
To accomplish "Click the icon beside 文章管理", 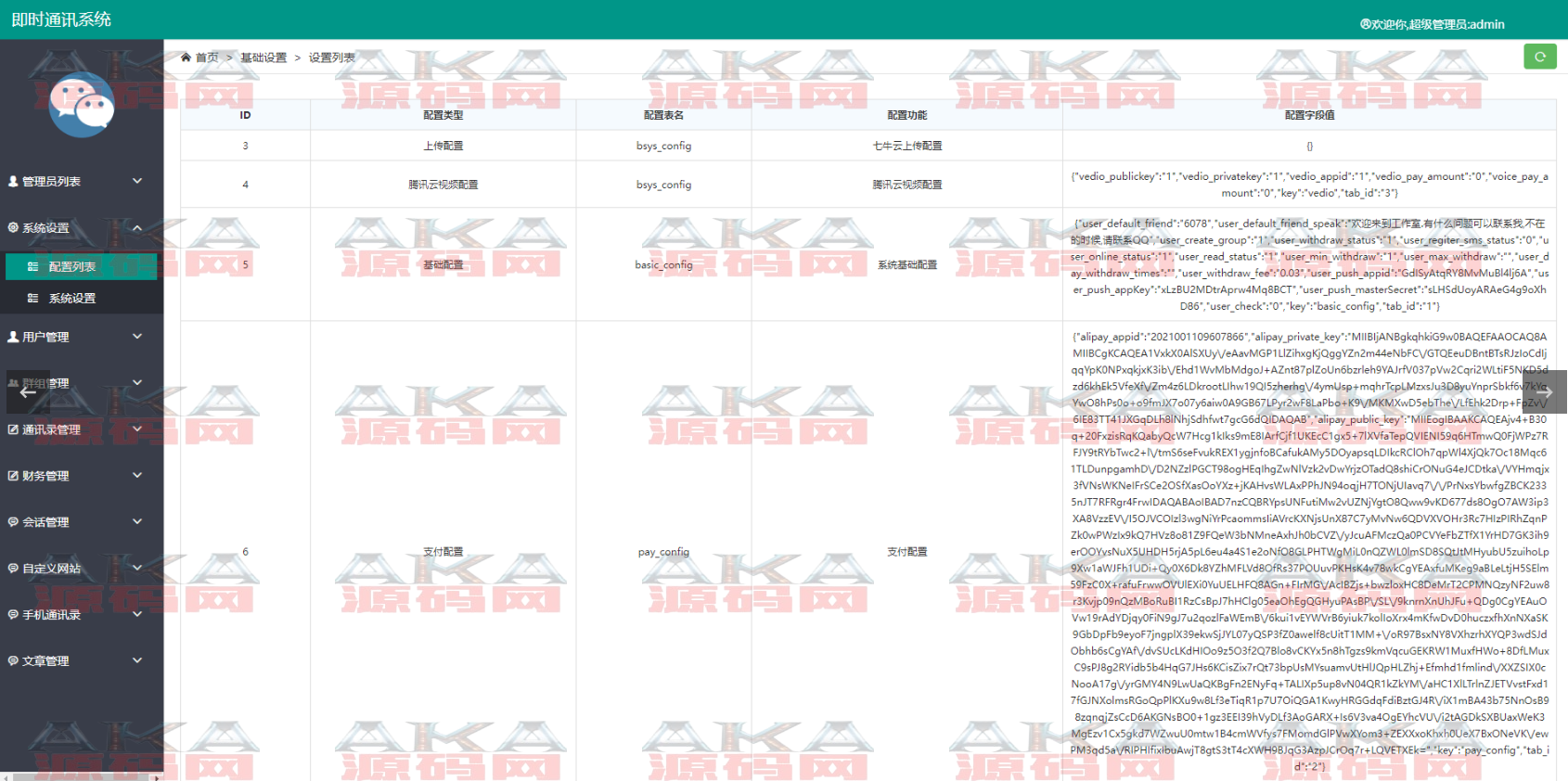I will pos(13,661).
